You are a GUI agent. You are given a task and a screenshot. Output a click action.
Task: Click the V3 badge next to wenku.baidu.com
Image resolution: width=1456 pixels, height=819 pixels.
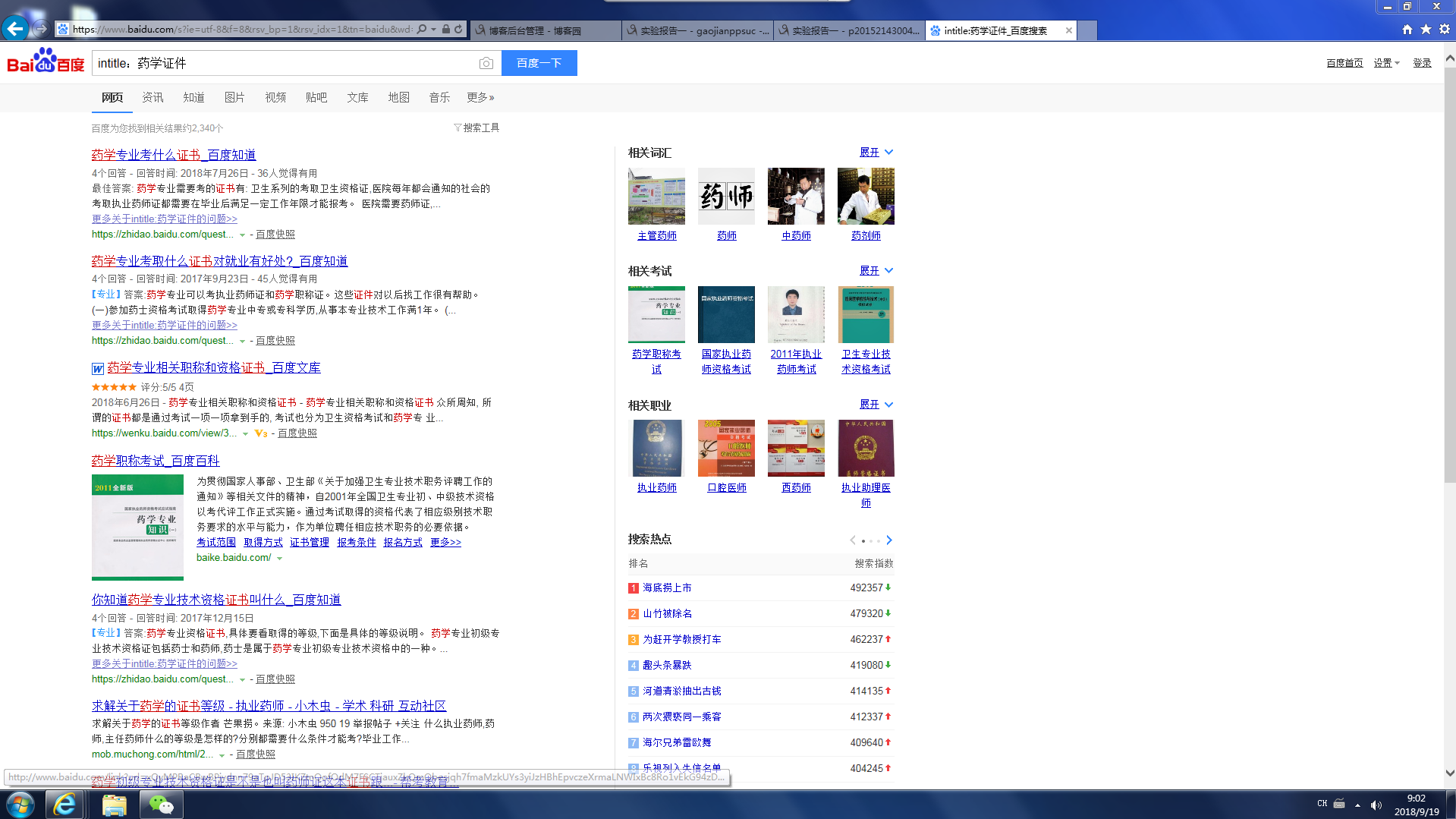(x=261, y=433)
